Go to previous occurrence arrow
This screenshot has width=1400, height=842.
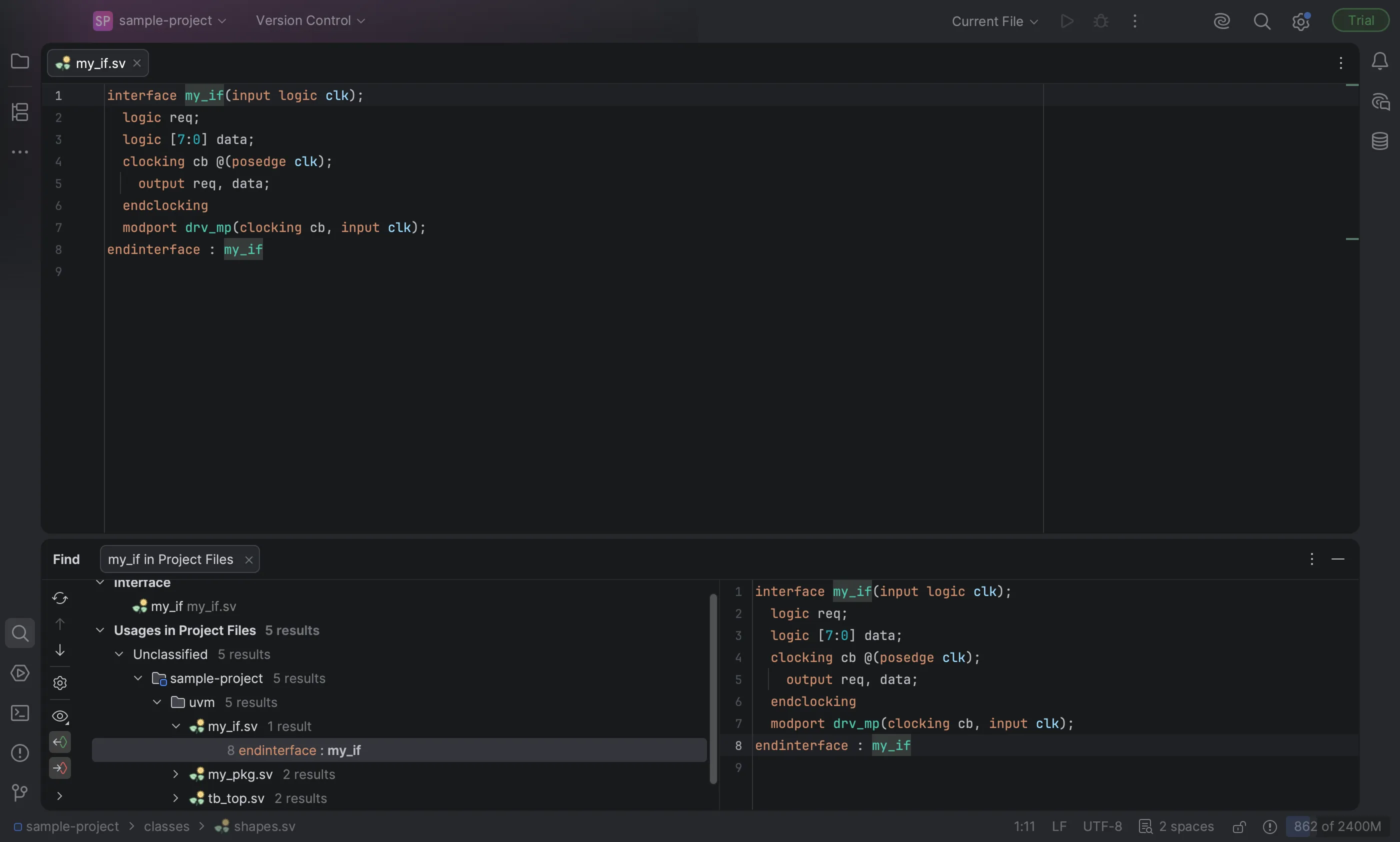point(59,624)
